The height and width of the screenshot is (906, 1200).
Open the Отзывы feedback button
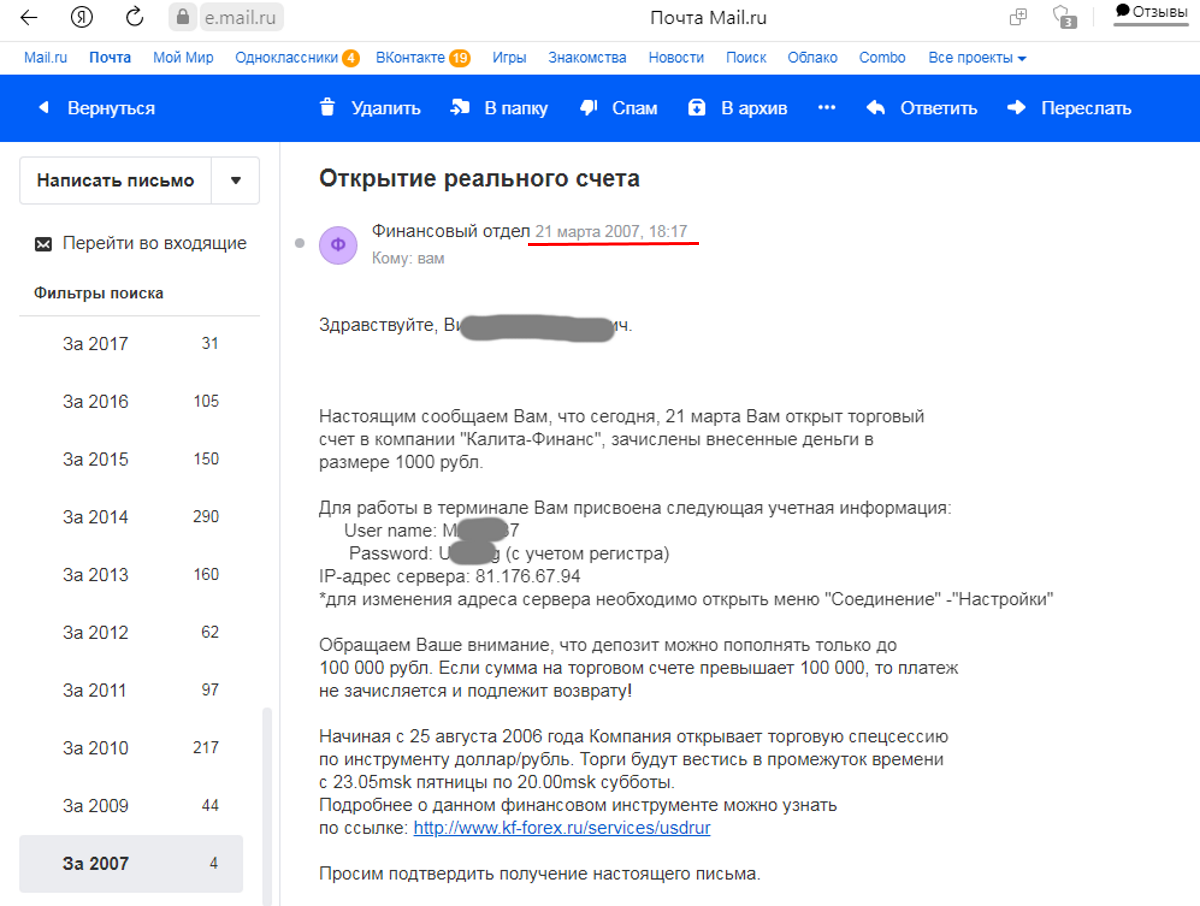(x=1151, y=11)
